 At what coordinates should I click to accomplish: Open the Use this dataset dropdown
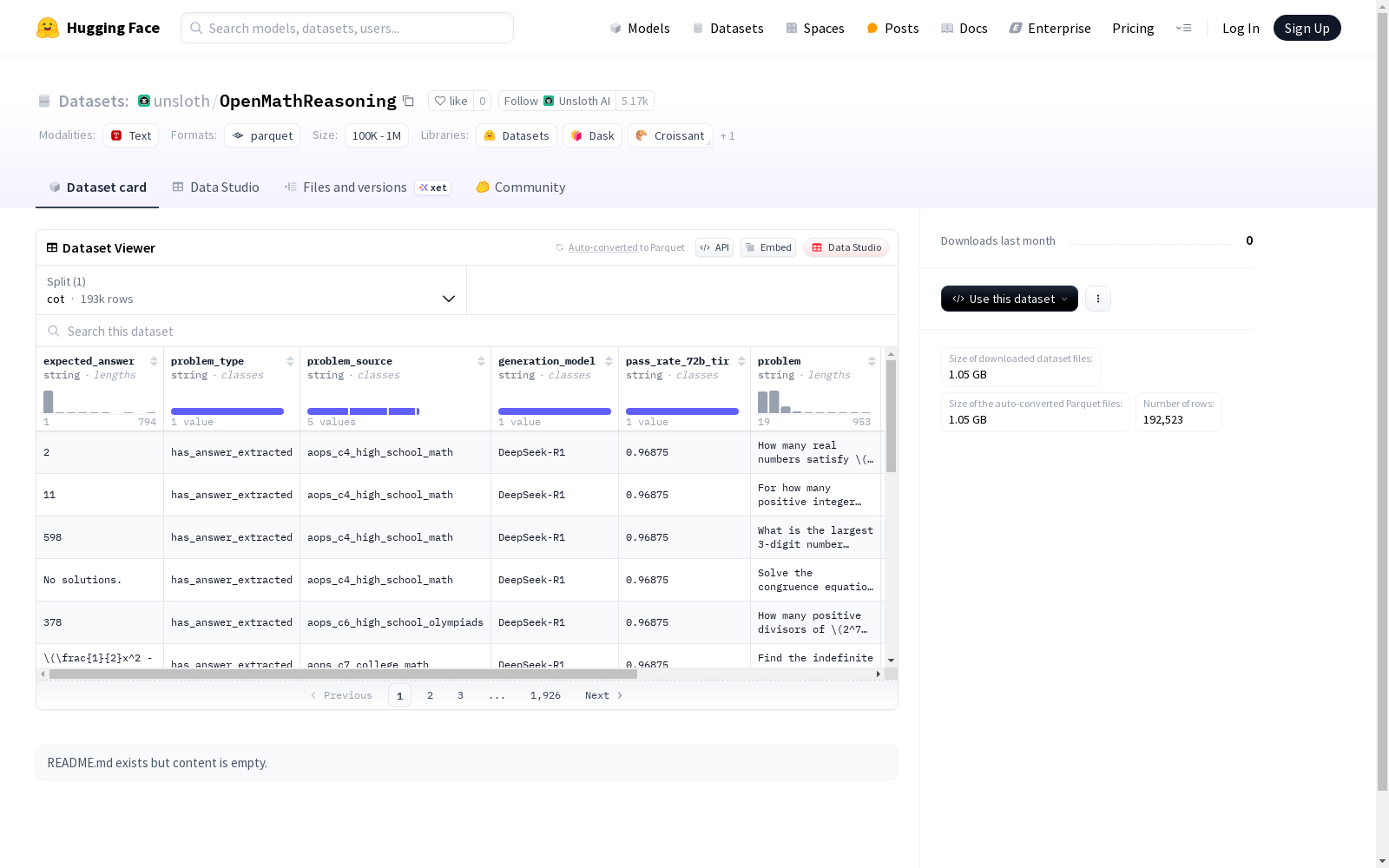coord(1010,299)
